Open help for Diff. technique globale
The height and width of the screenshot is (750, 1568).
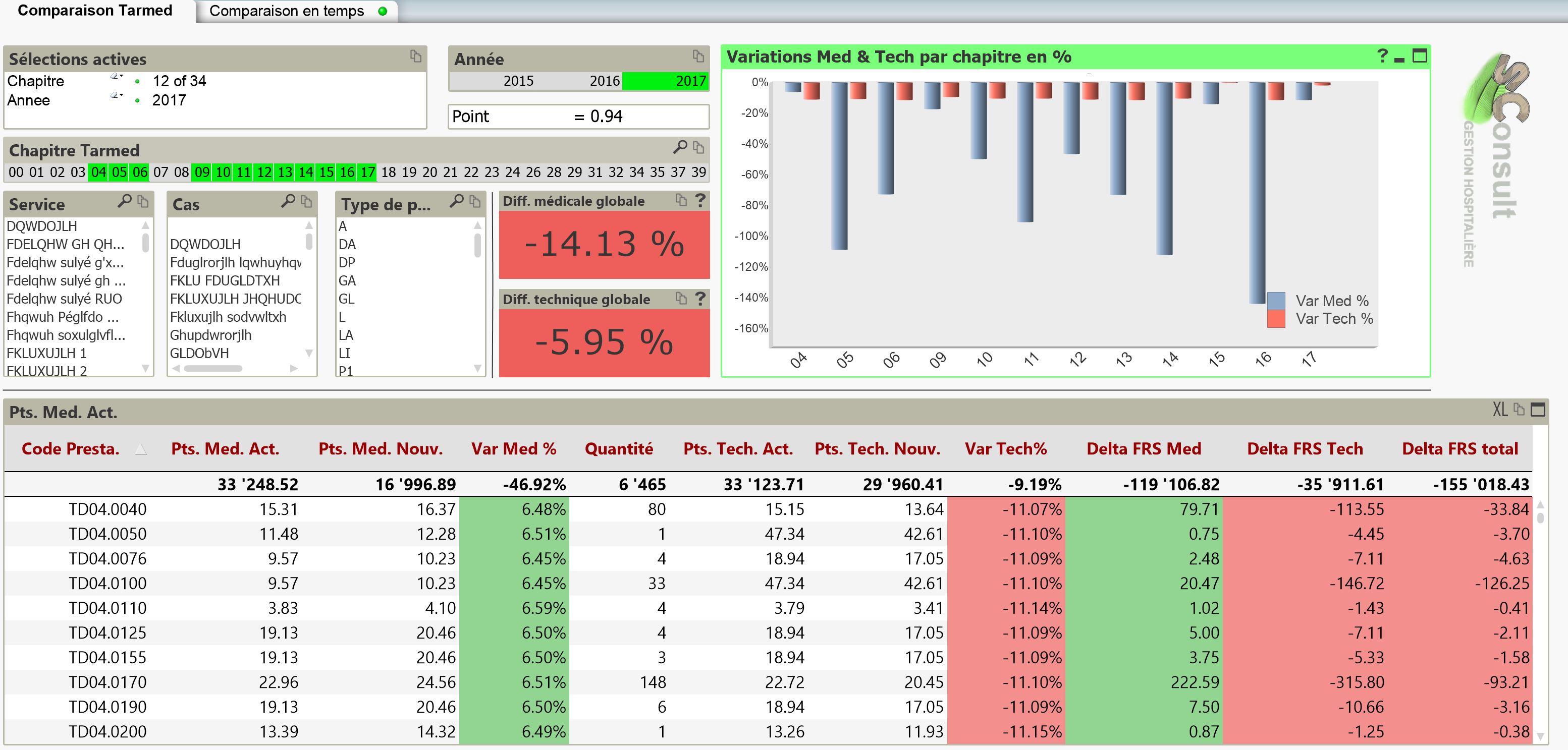700,298
